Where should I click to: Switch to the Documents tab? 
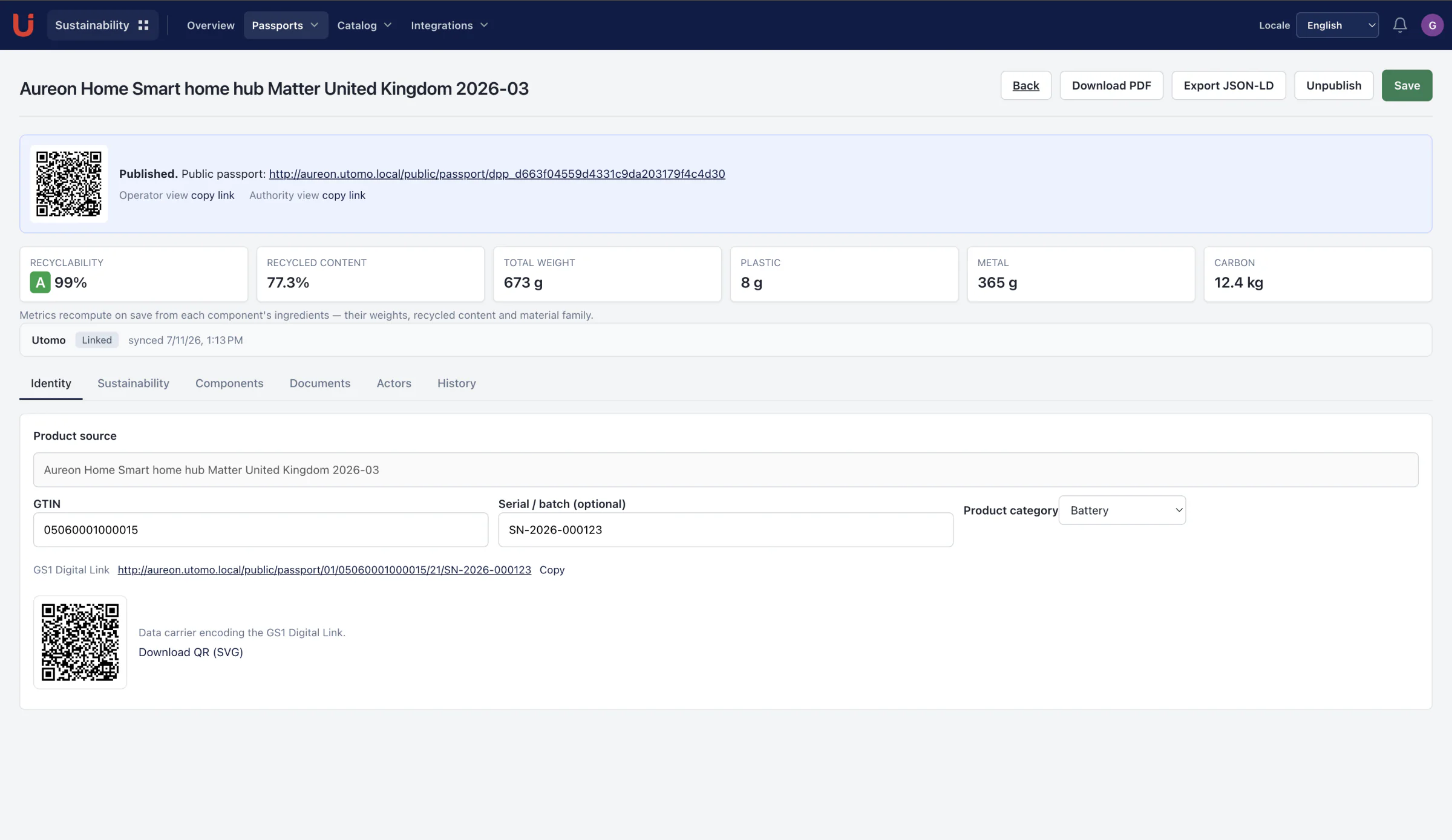pos(320,383)
